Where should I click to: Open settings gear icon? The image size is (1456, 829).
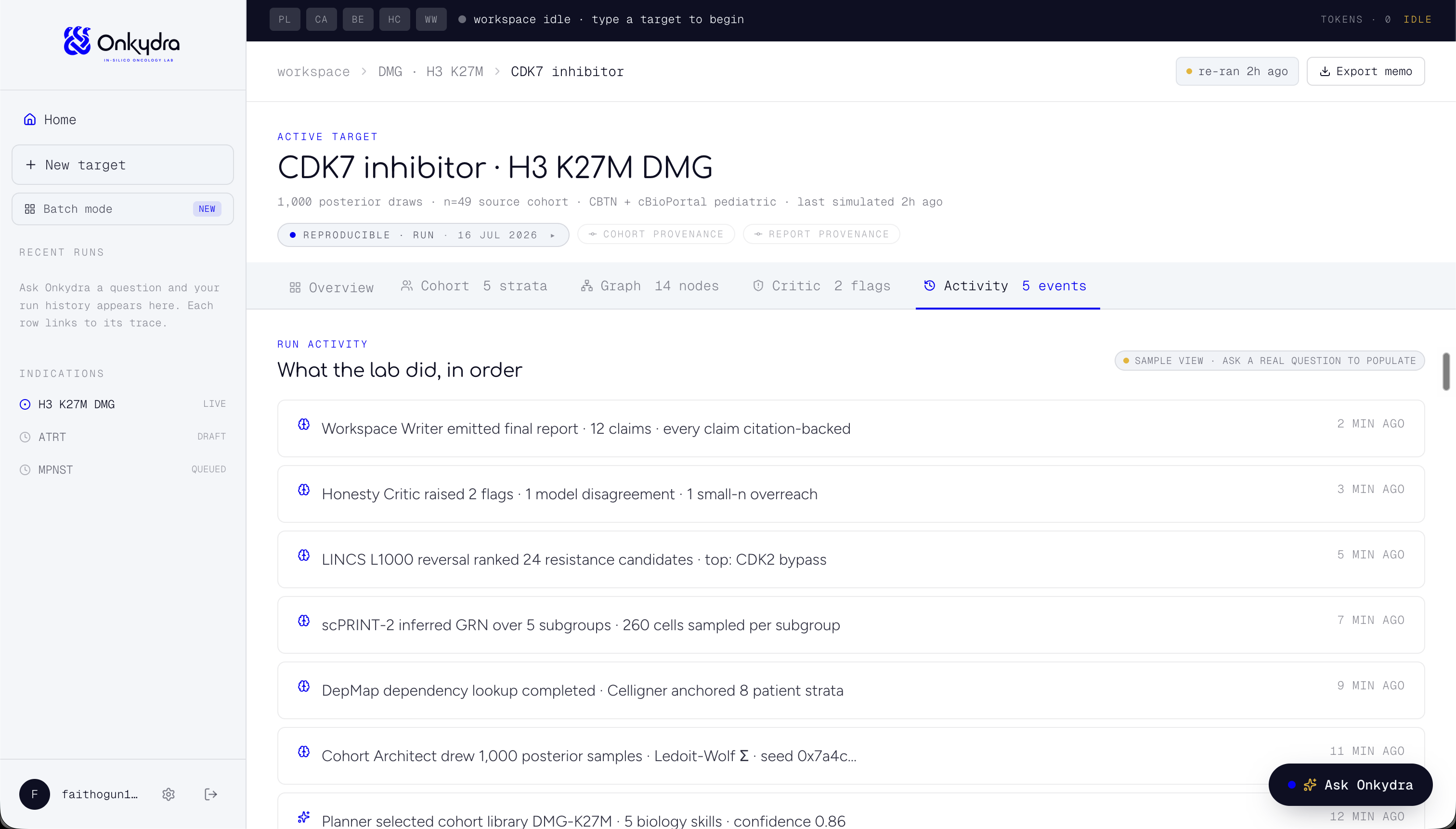pos(168,794)
